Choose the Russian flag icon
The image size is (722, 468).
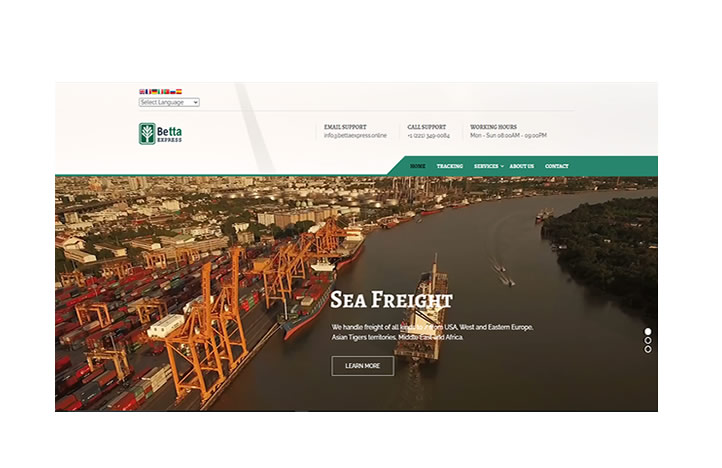[x=173, y=92]
